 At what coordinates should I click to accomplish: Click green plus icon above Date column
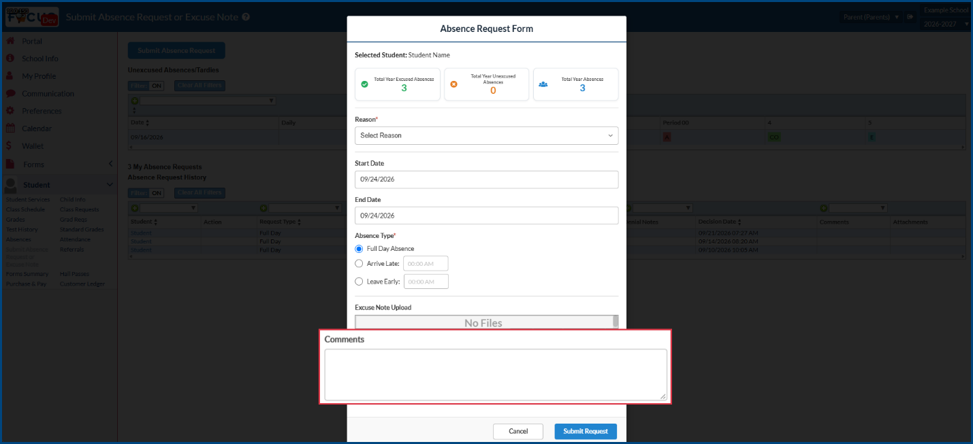134,100
